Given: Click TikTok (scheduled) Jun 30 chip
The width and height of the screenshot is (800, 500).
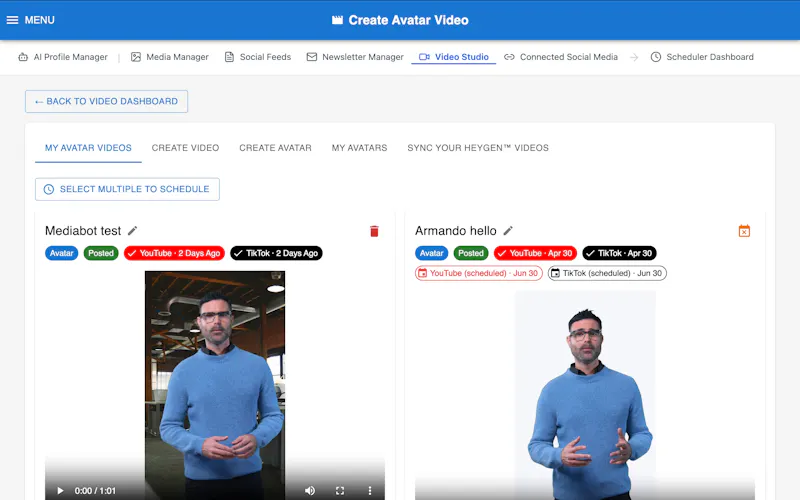Looking at the screenshot, I should tap(607, 273).
